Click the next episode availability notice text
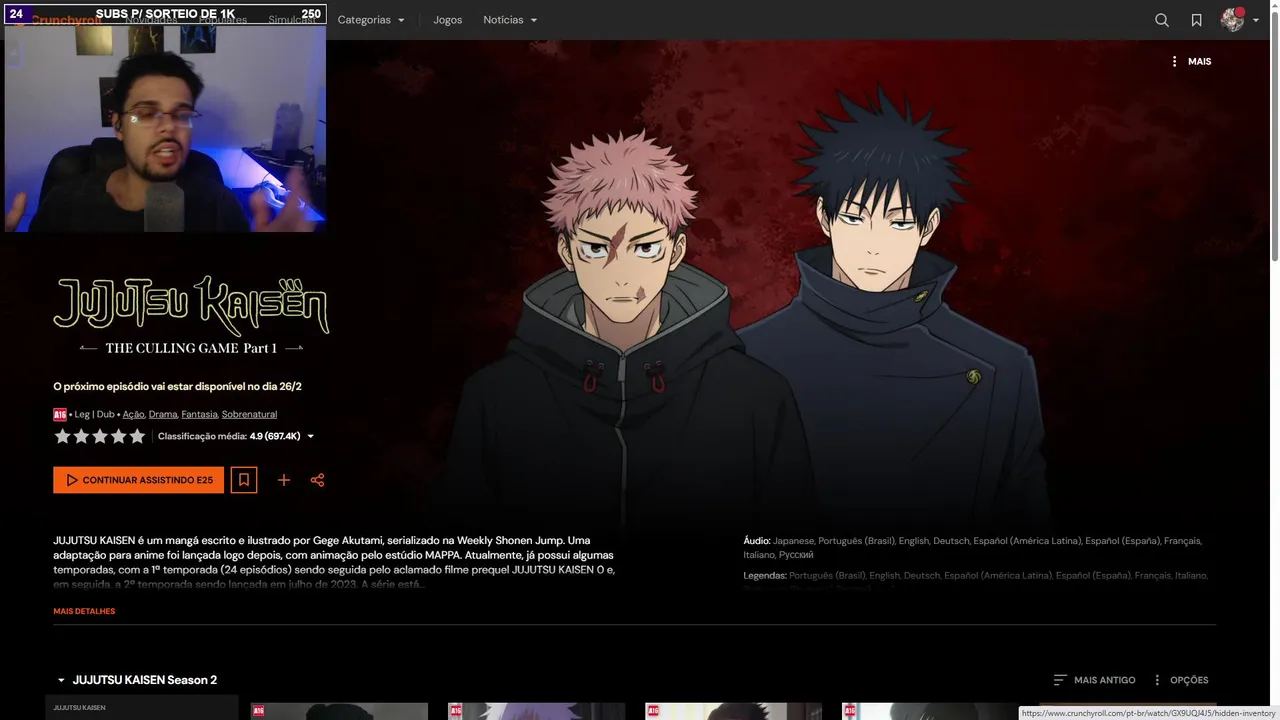The height and width of the screenshot is (720, 1280). (177, 386)
